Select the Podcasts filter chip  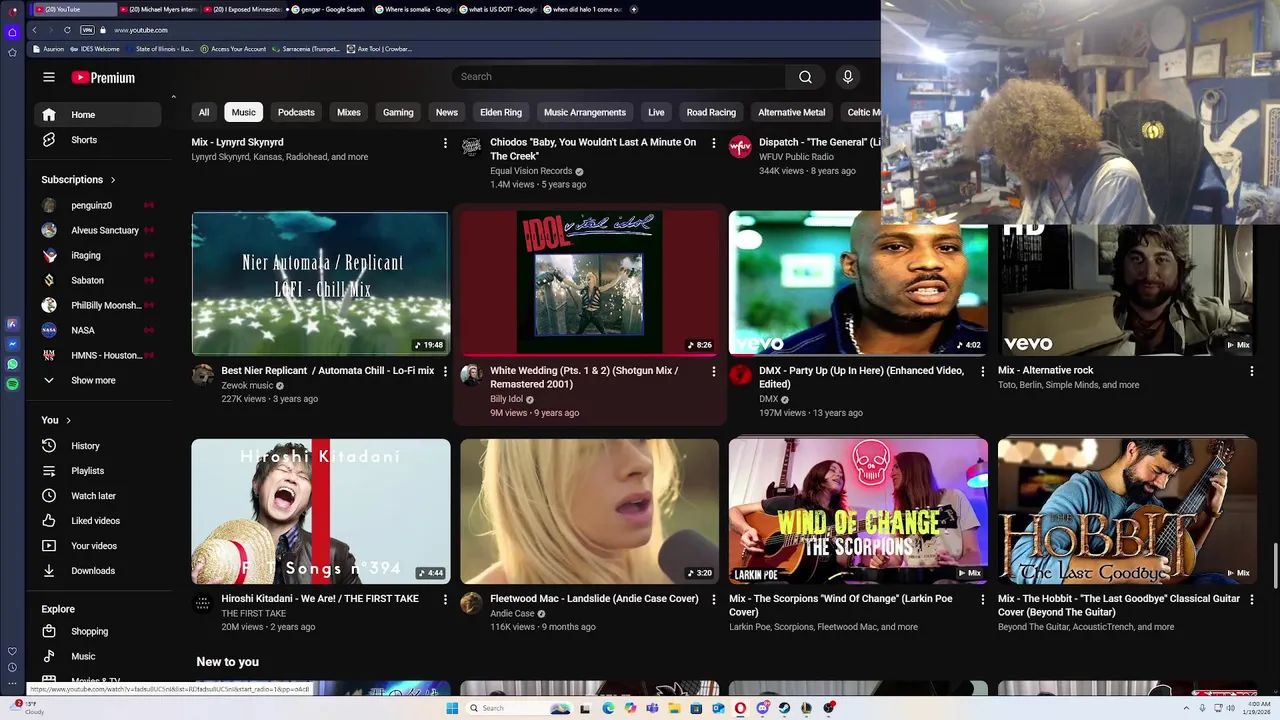[296, 113]
